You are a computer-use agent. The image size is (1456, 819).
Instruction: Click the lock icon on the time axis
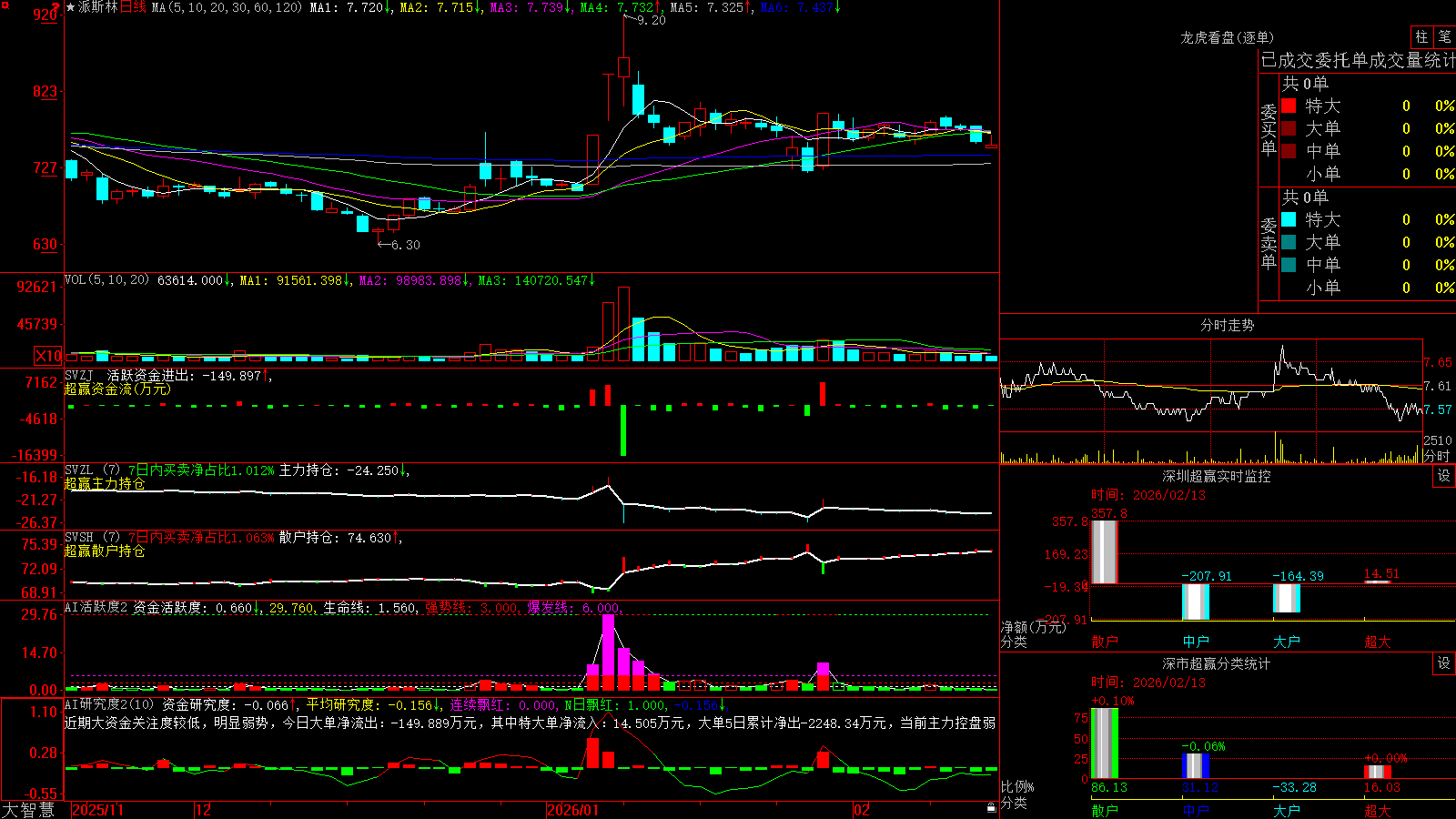point(991,808)
